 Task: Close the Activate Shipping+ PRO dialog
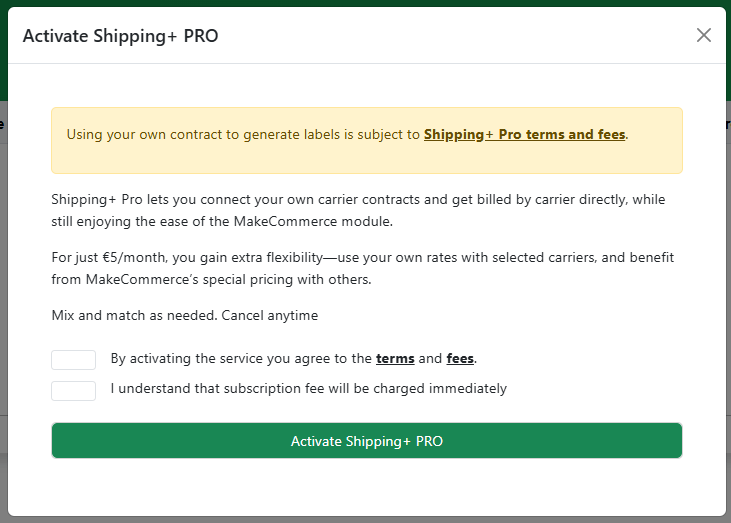point(704,35)
